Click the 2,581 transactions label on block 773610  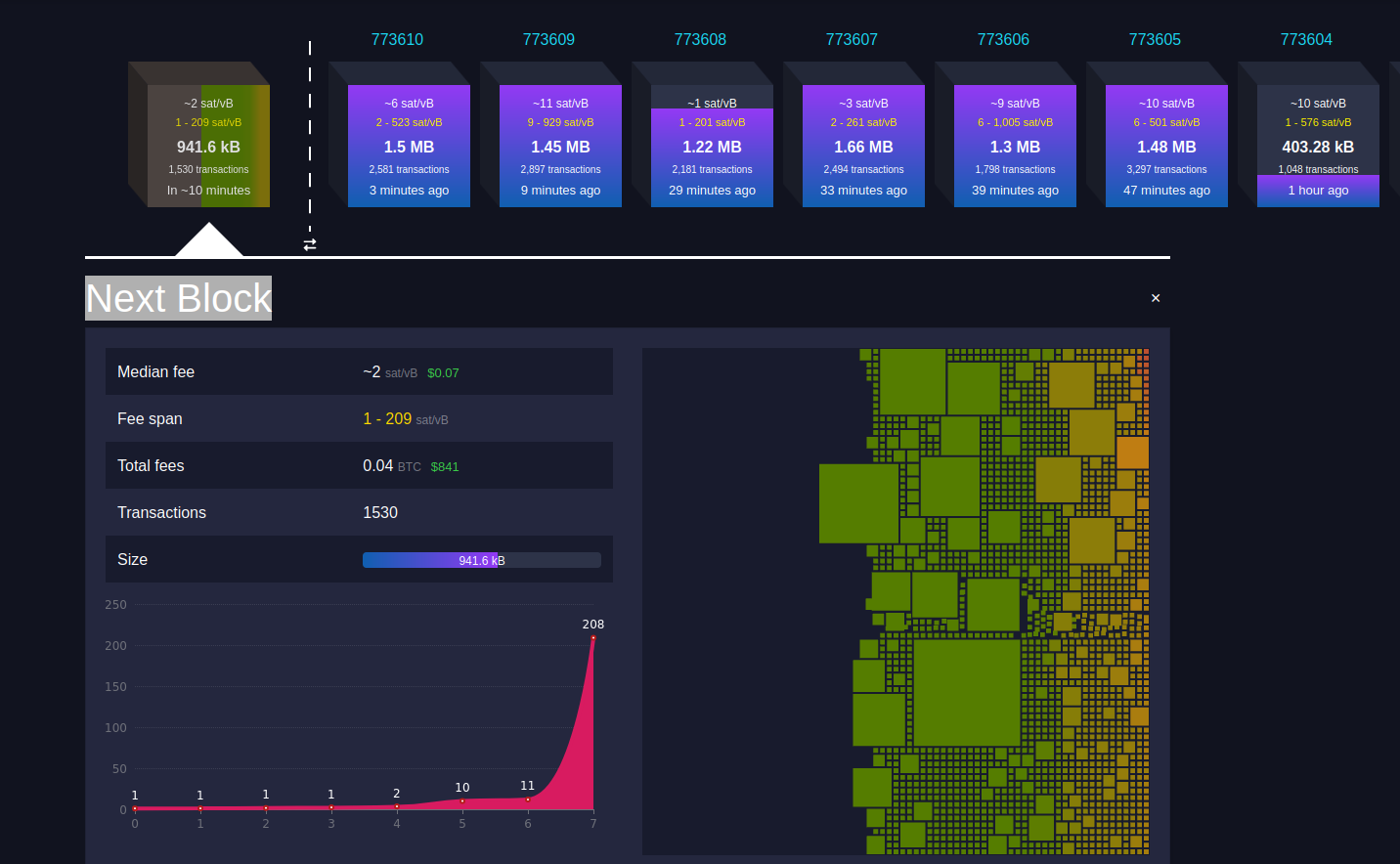(409, 169)
